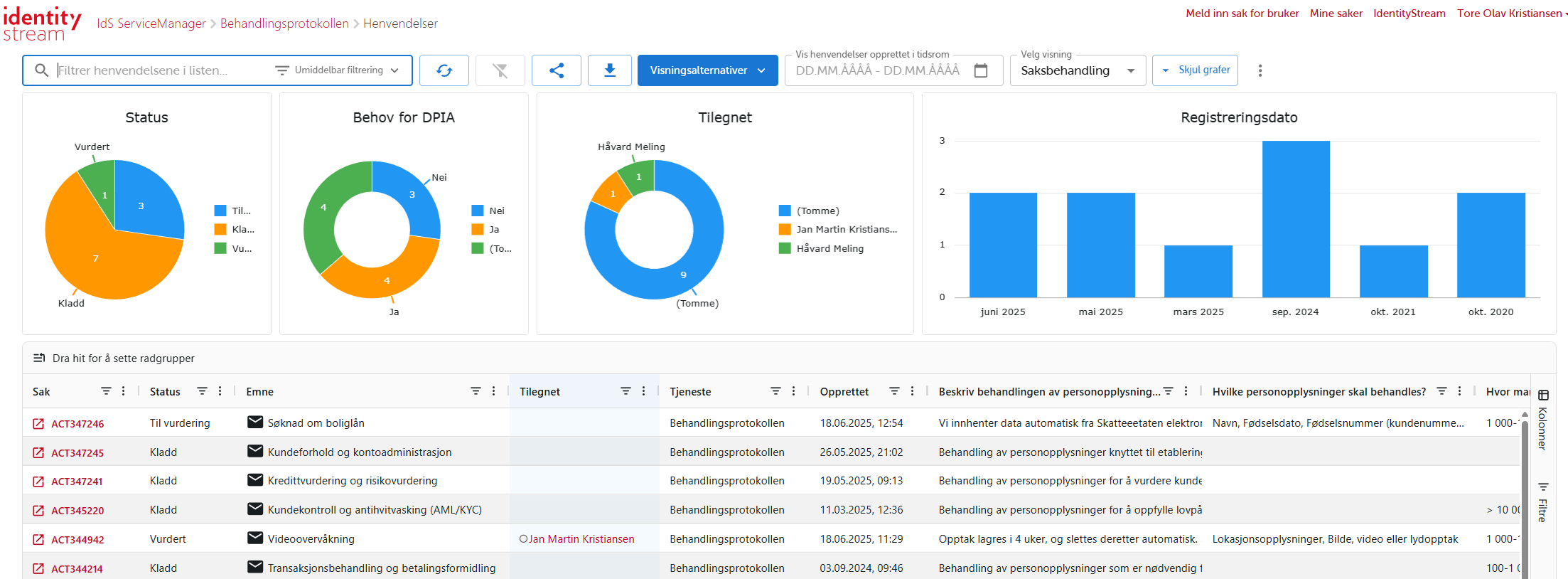Click the share icon button
This screenshot has height=579, width=1568.
(556, 70)
